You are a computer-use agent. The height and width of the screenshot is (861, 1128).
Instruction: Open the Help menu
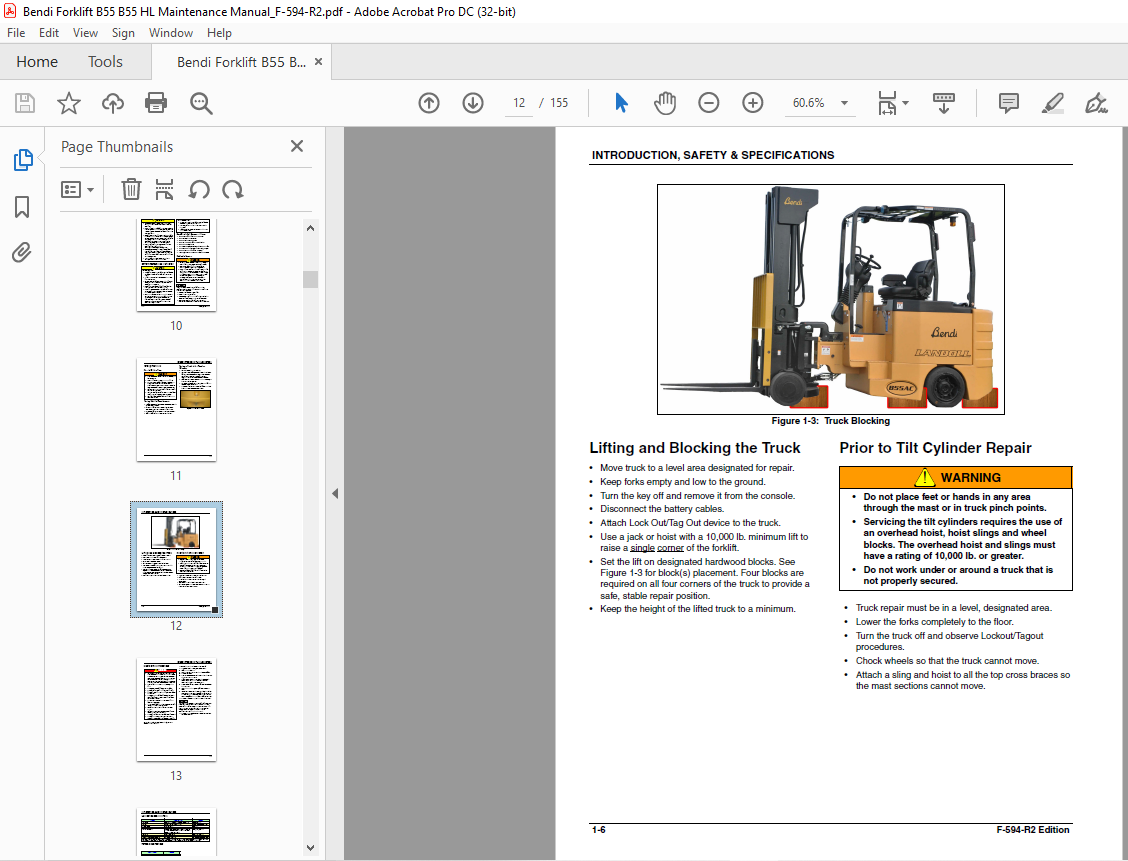(x=219, y=32)
